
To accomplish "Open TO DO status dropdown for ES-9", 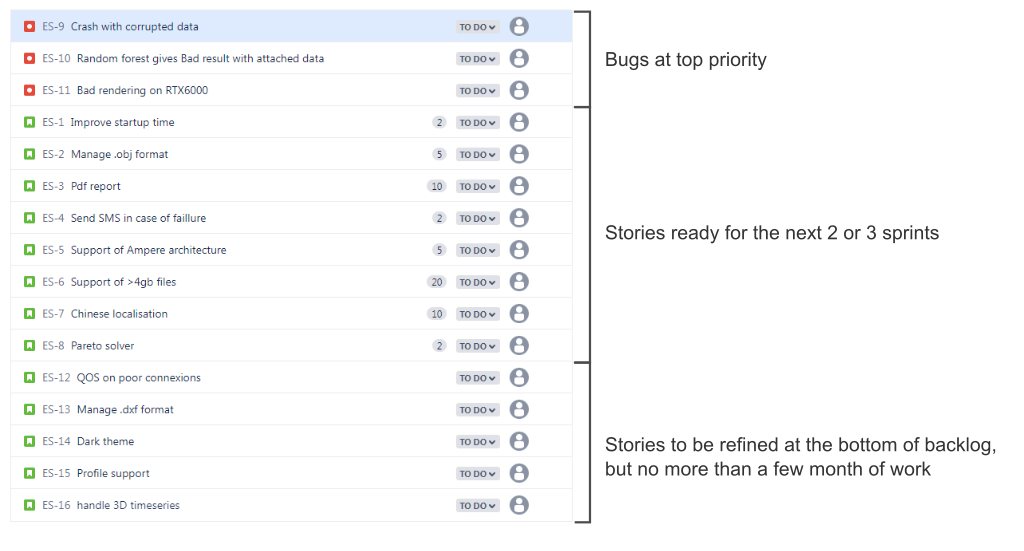I will (x=477, y=27).
